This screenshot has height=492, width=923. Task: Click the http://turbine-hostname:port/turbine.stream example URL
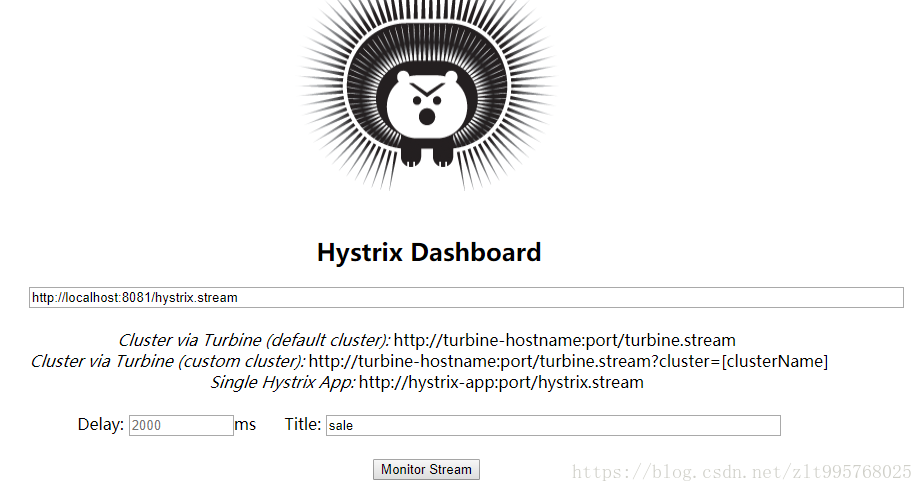pyautogui.click(x=565, y=340)
